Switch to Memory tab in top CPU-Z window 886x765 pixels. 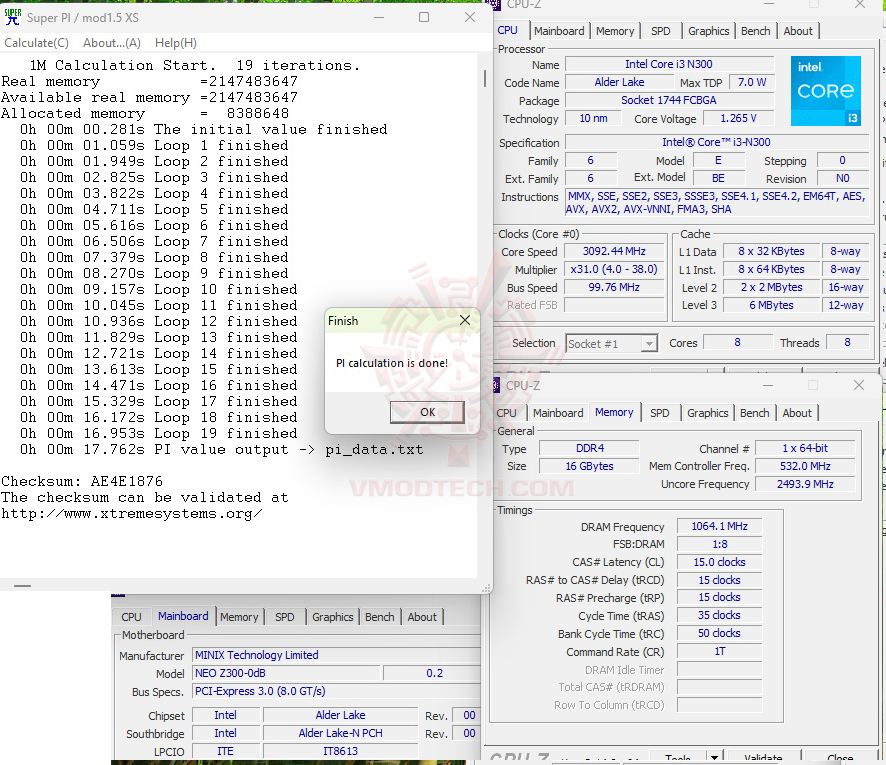[x=615, y=31]
